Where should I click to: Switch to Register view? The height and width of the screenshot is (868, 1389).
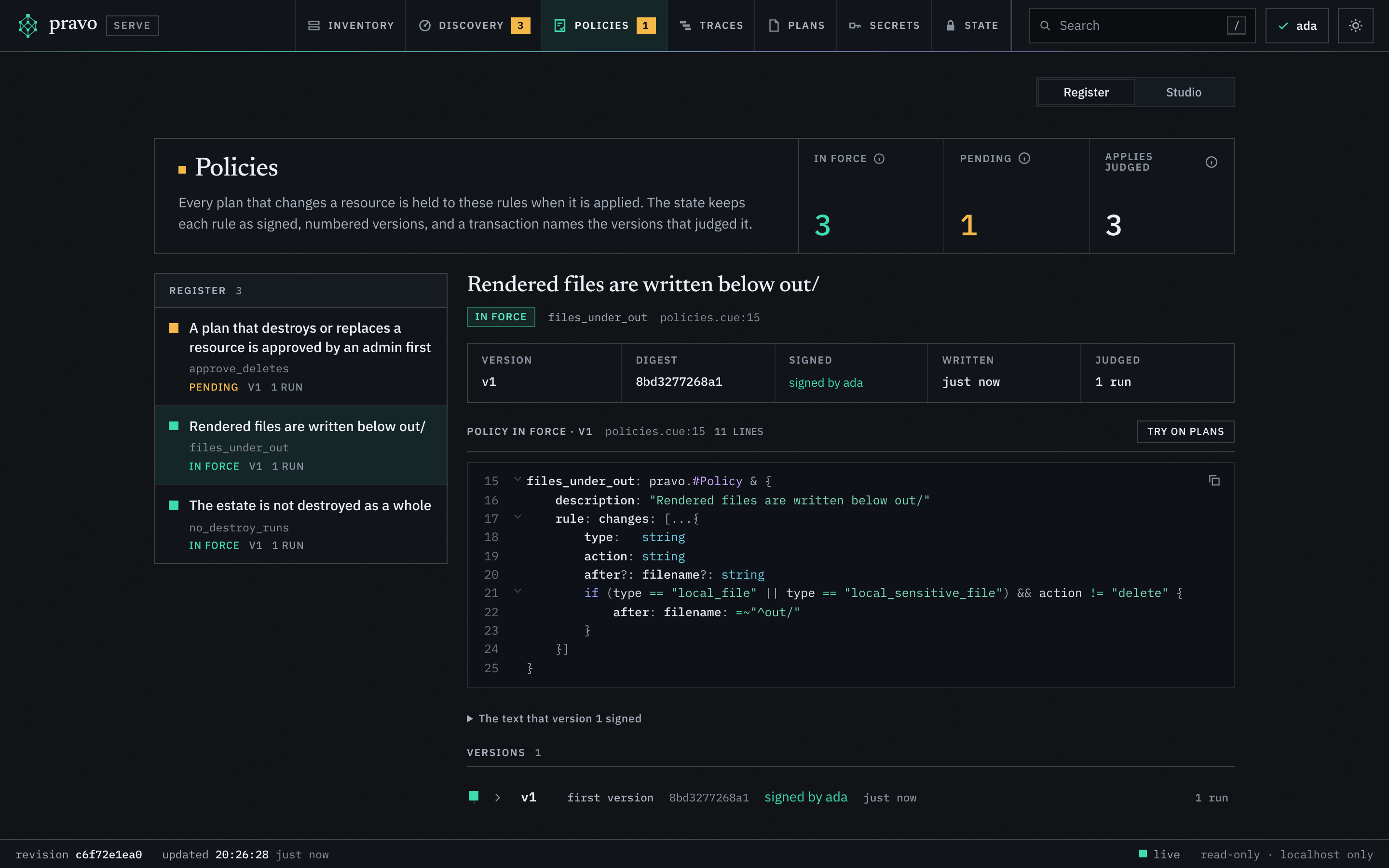(1086, 93)
